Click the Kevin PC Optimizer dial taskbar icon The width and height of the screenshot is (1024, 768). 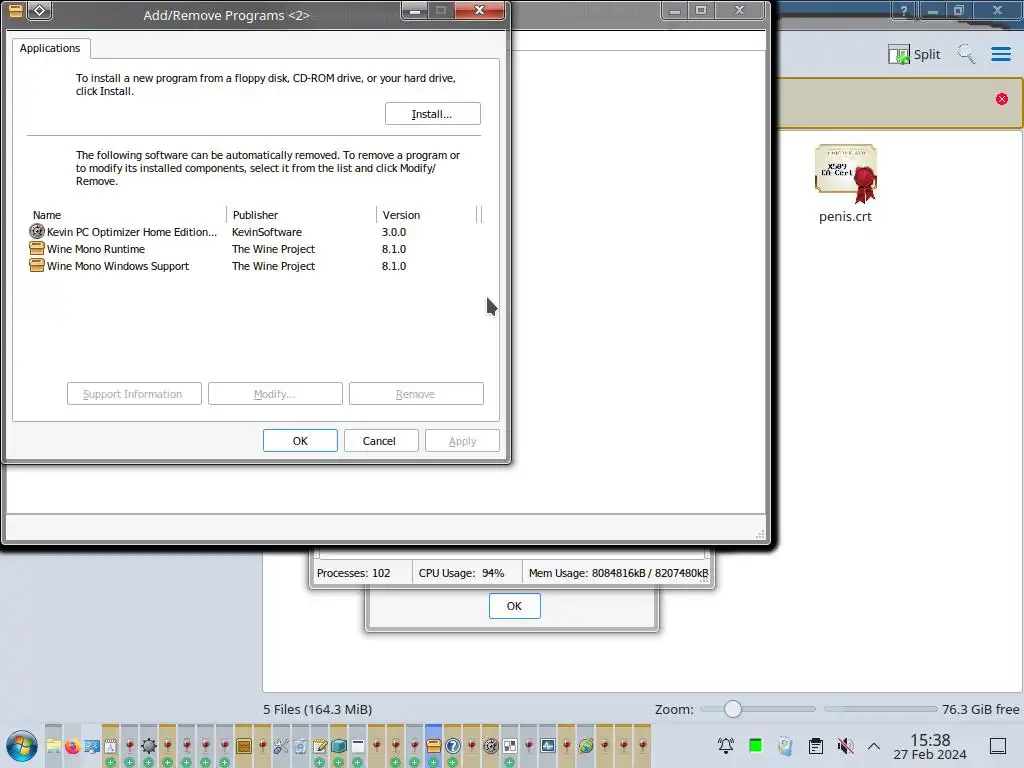coord(491,746)
